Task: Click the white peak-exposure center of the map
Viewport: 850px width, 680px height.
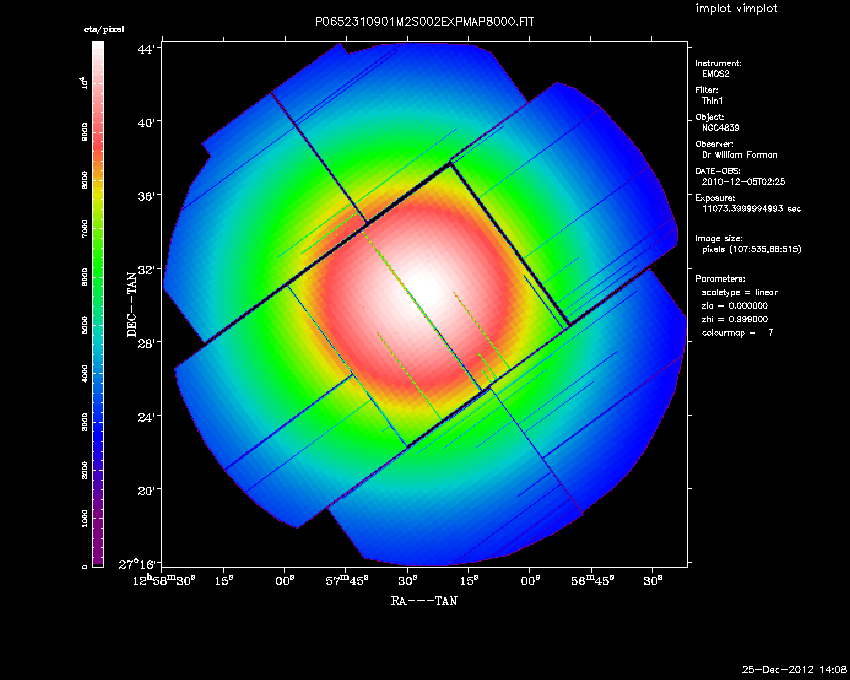Action: point(425,285)
